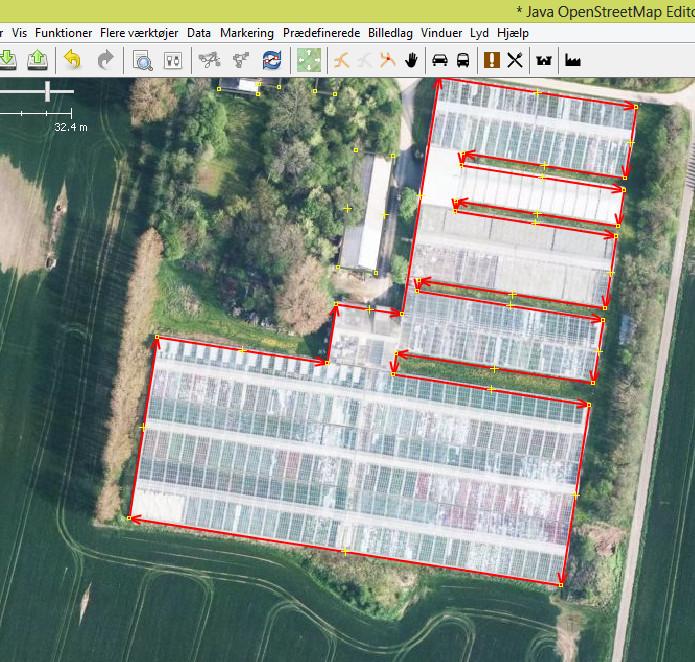Select the large greenhouse's bottom-left corner node
The width and height of the screenshot is (695, 662).
click(x=129, y=518)
